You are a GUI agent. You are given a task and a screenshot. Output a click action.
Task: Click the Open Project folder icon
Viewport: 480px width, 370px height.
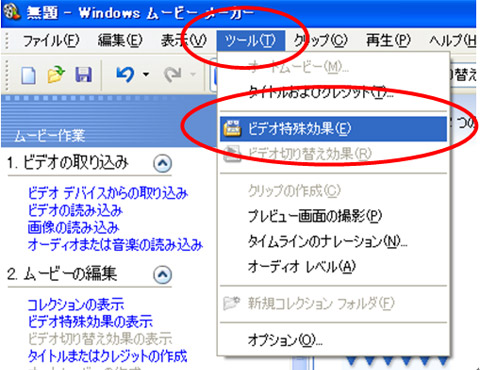(56, 75)
